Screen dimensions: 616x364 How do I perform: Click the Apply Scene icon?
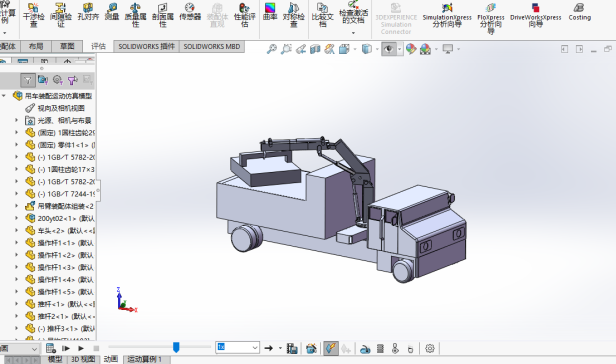click(425, 49)
